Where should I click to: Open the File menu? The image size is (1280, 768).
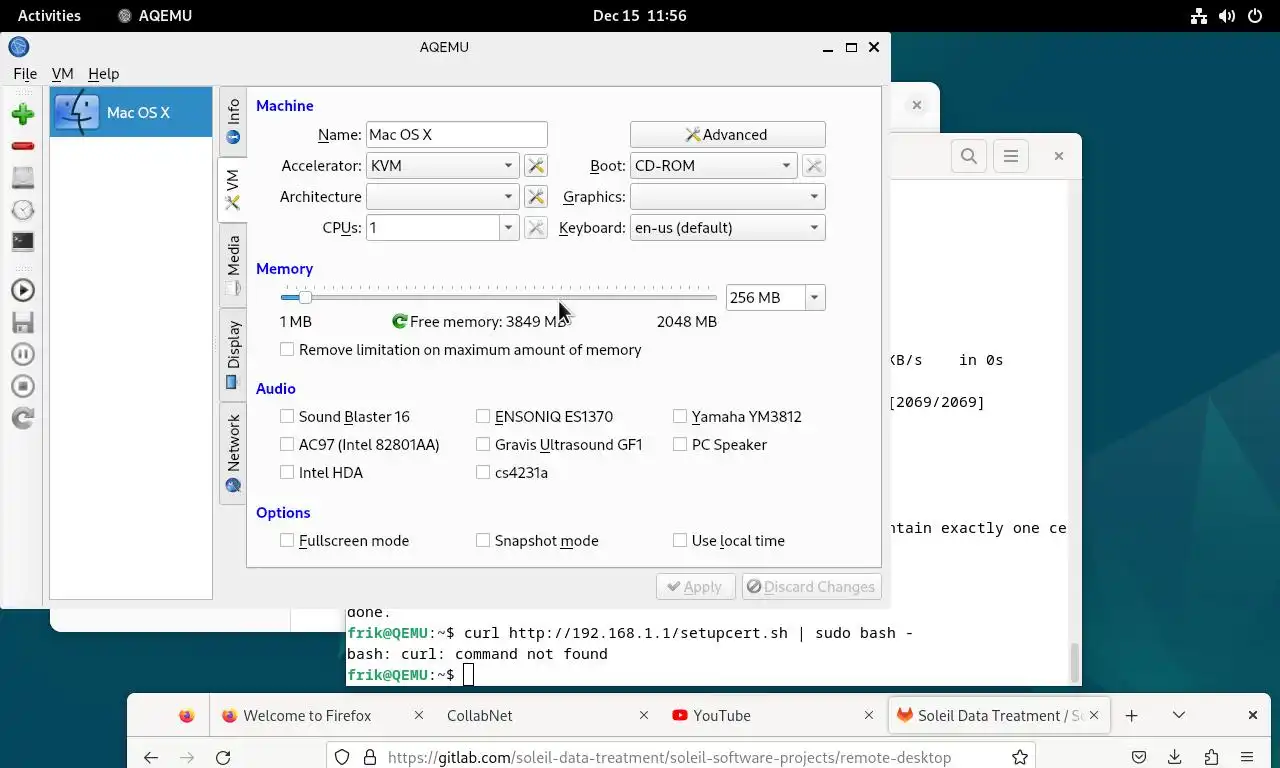[x=25, y=74]
